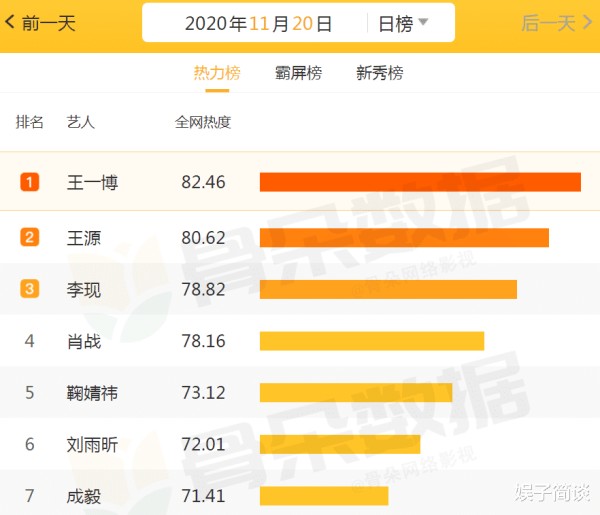The width and height of the screenshot is (600, 515).
Task: Click the heat value 72.01
Action: point(203,444)
